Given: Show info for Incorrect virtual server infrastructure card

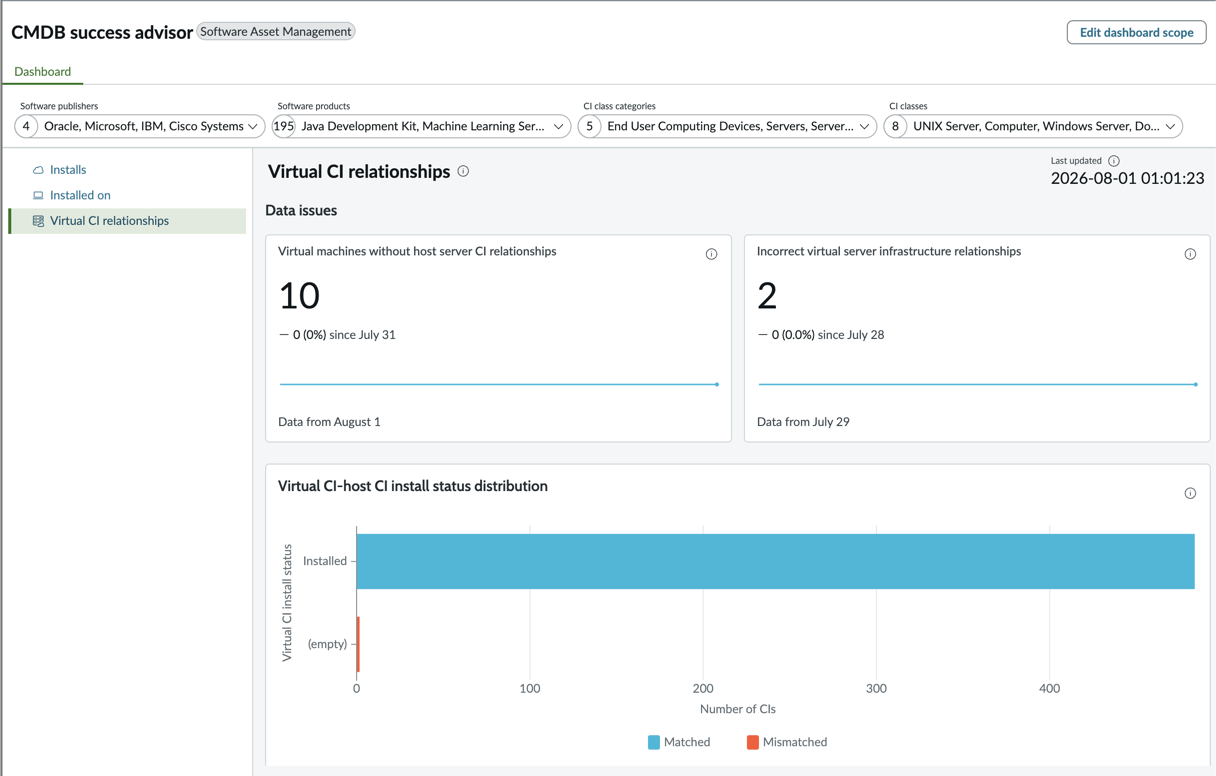Looking at the screenshot, I should pos(1190,254).
